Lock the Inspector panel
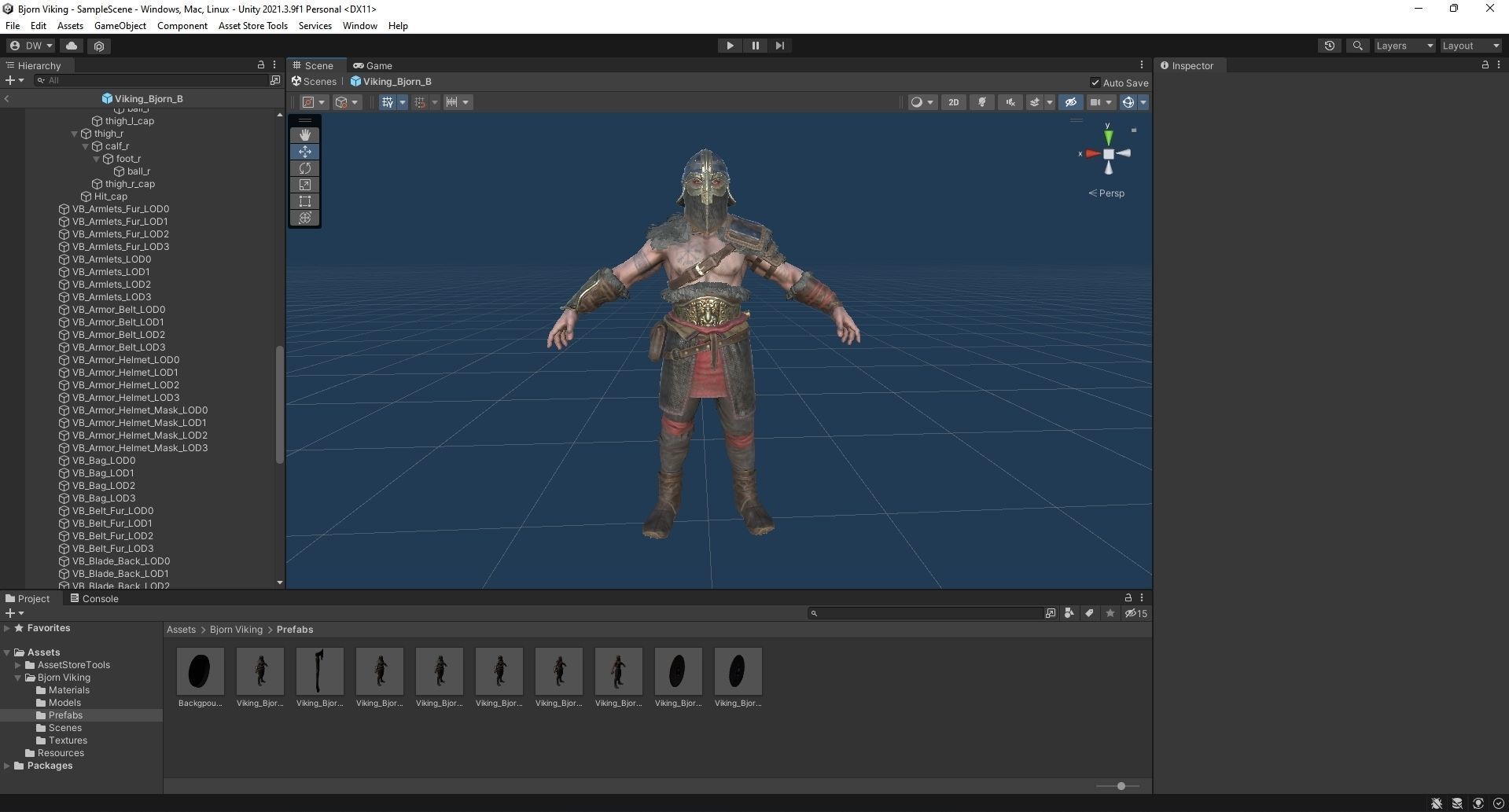This screenshot has height=812, width=1509. 1485,65
